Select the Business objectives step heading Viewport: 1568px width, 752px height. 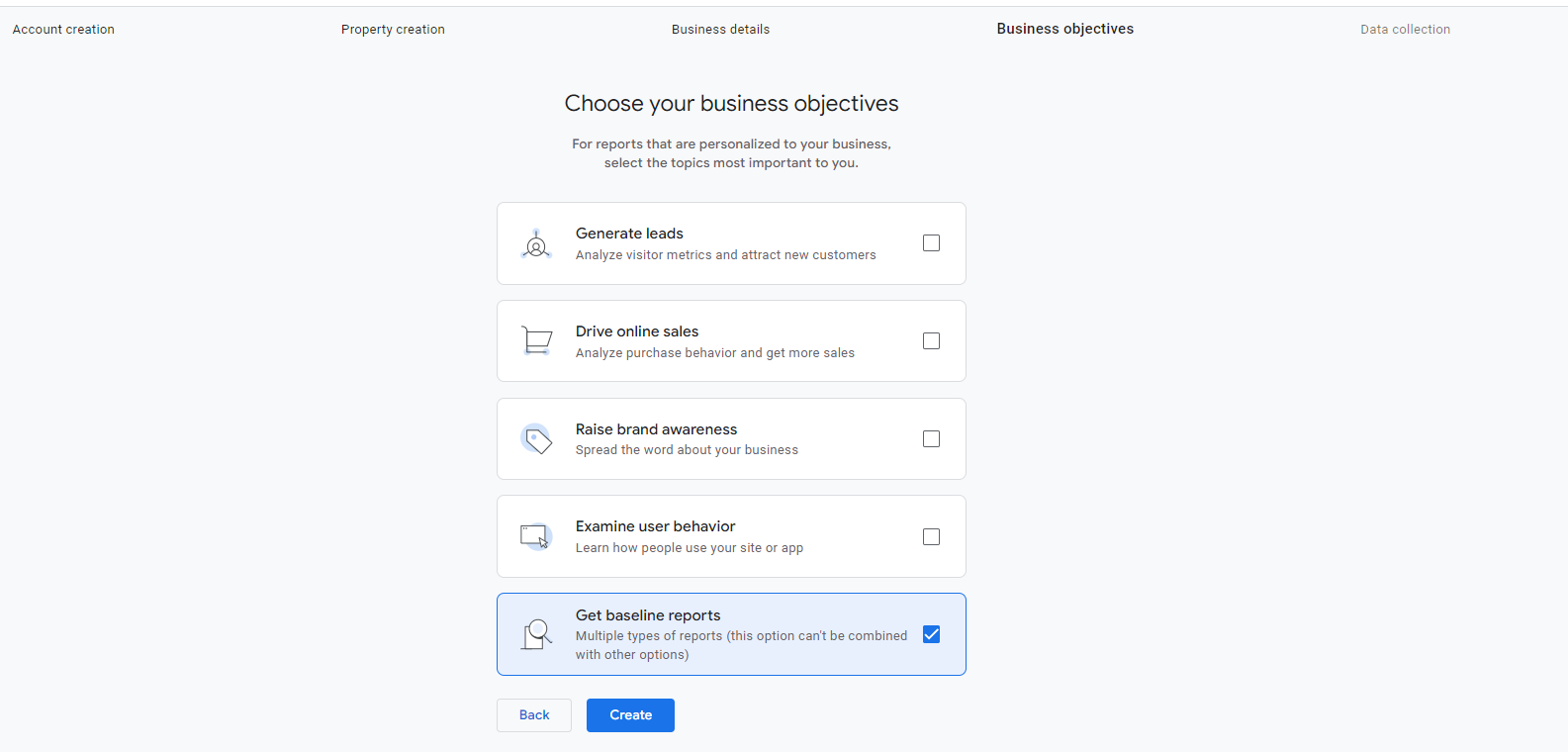coord(1064,29)
